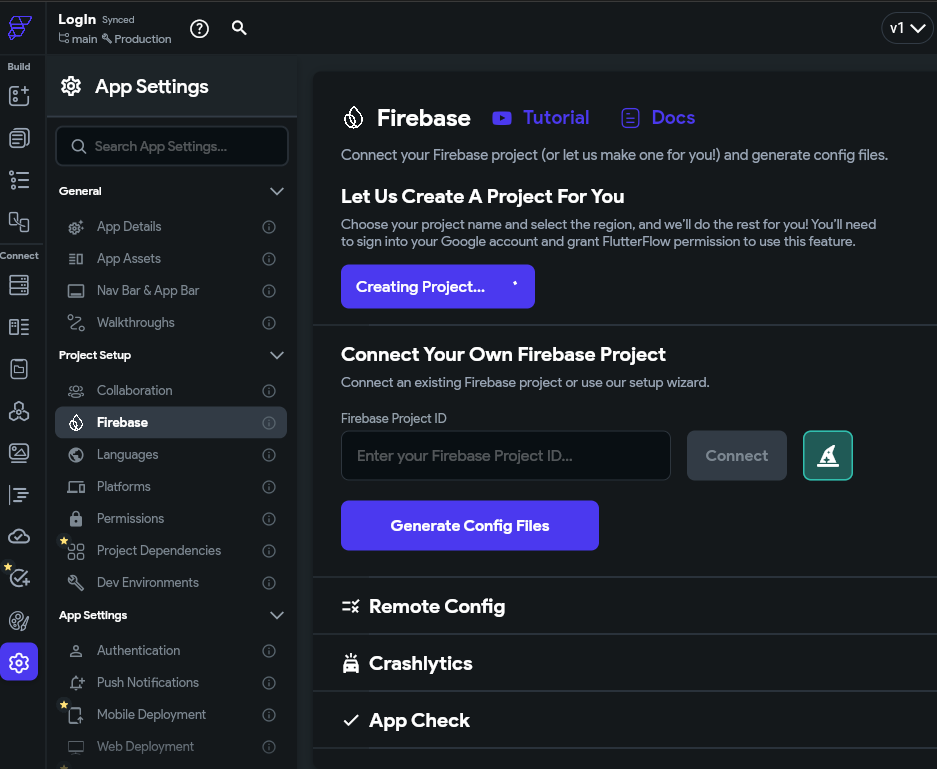This screenshot has width=937, height=769.
Task: Click the Permissions settings item
Action: coord(171,519)
